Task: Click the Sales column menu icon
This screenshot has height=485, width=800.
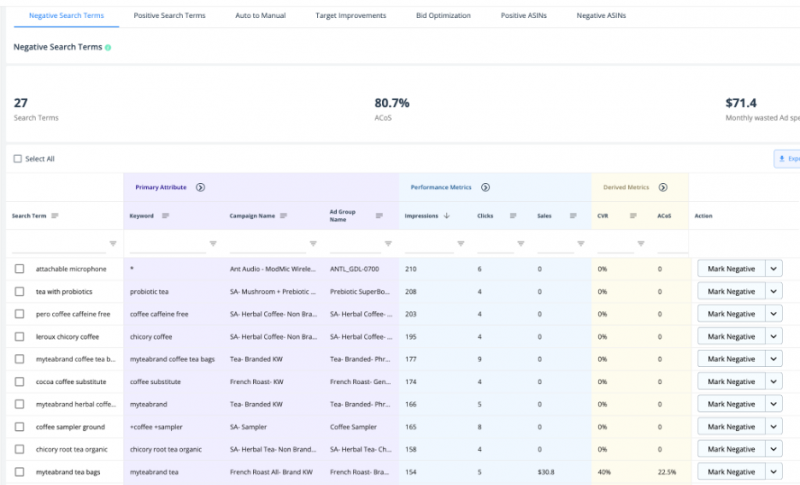Action: (x=573, y=215)
